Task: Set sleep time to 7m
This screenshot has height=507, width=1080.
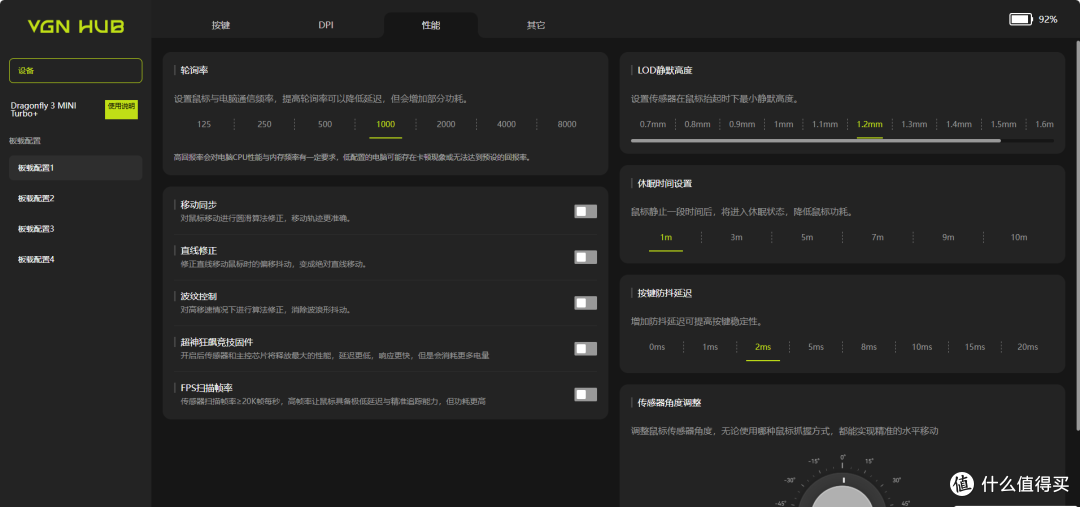Action: pos(877,238)
